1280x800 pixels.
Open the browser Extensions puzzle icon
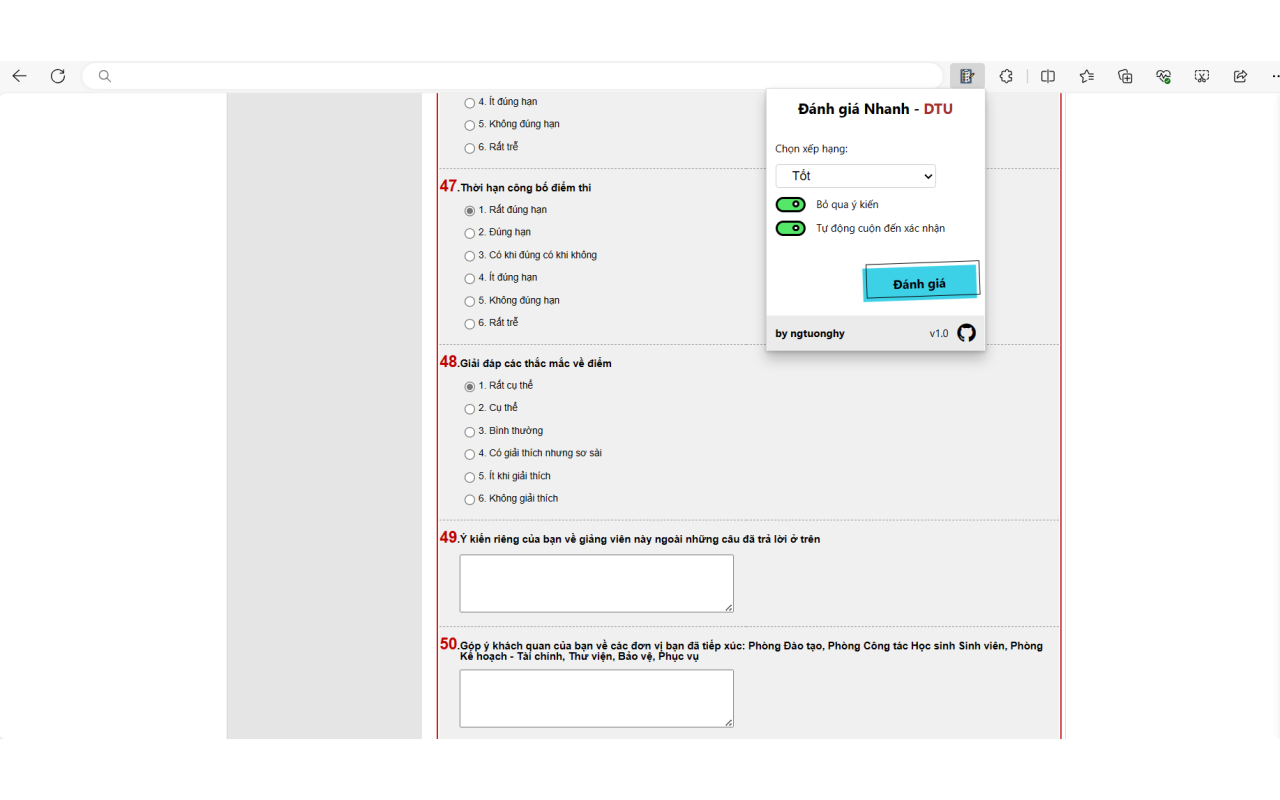click(1006, 76)
